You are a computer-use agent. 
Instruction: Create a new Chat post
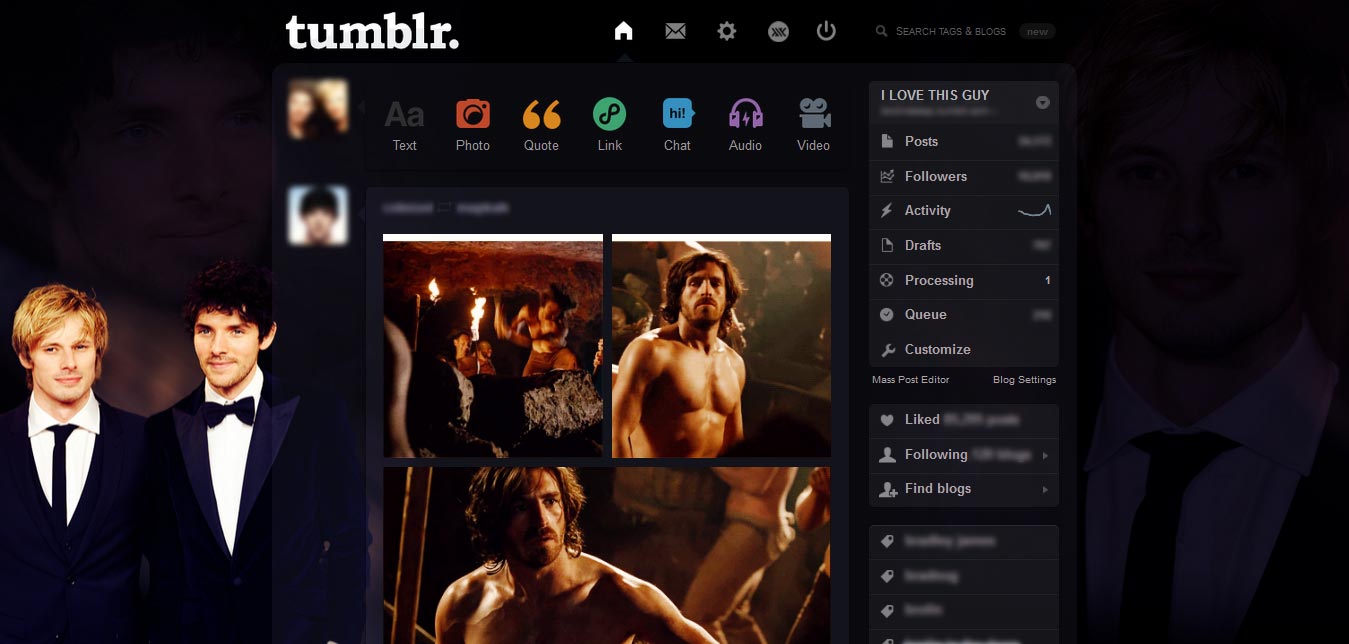click(677, 126)
